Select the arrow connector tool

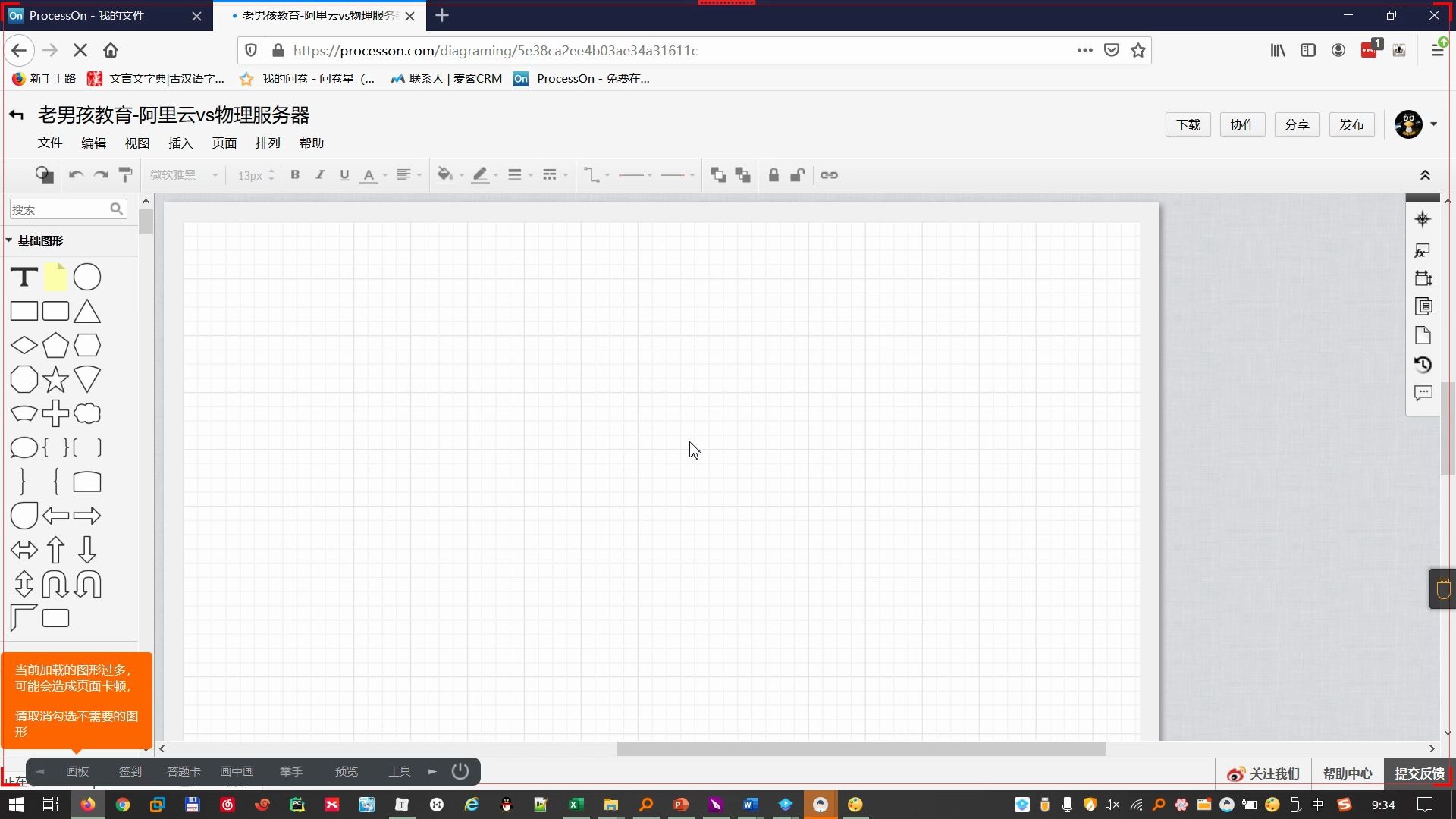[x=674, y=175]
